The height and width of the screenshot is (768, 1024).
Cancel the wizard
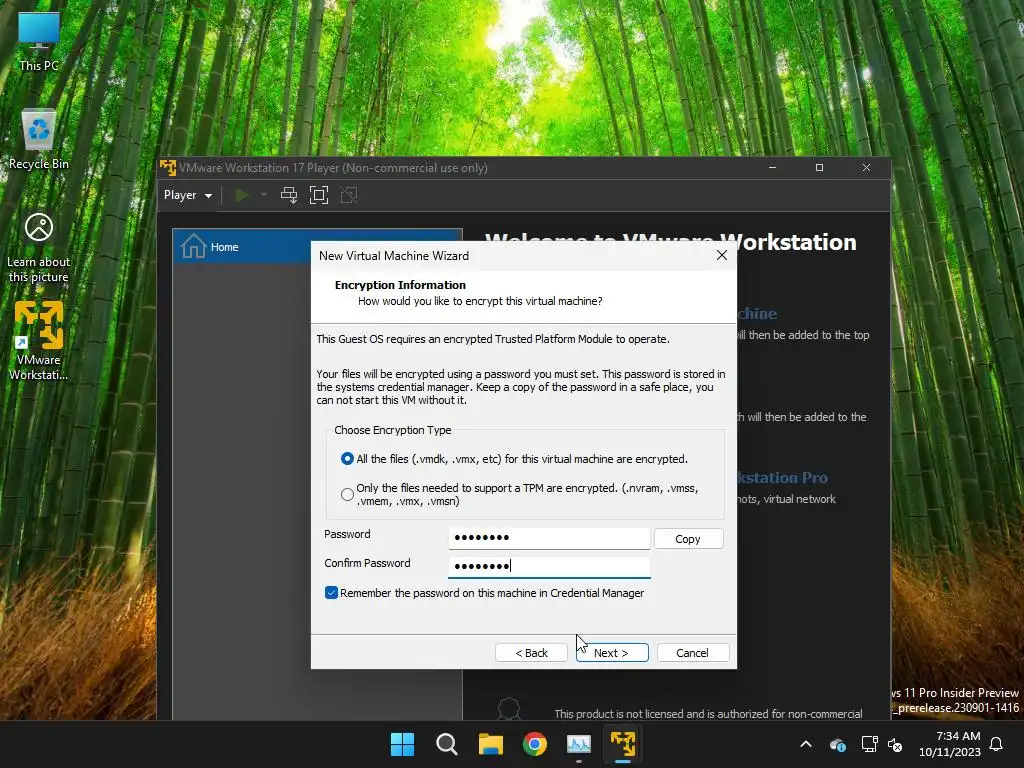pyautogui.click(x=693, y=652)
